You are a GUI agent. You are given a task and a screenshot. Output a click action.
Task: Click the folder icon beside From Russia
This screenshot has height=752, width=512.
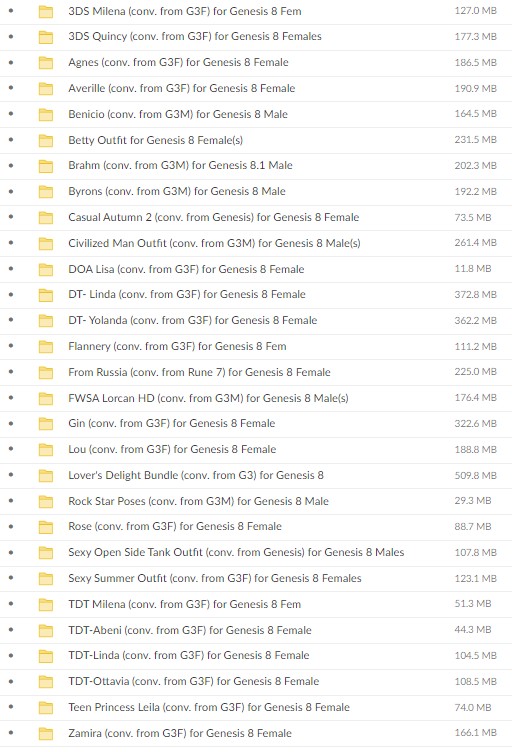pos(46,373)
